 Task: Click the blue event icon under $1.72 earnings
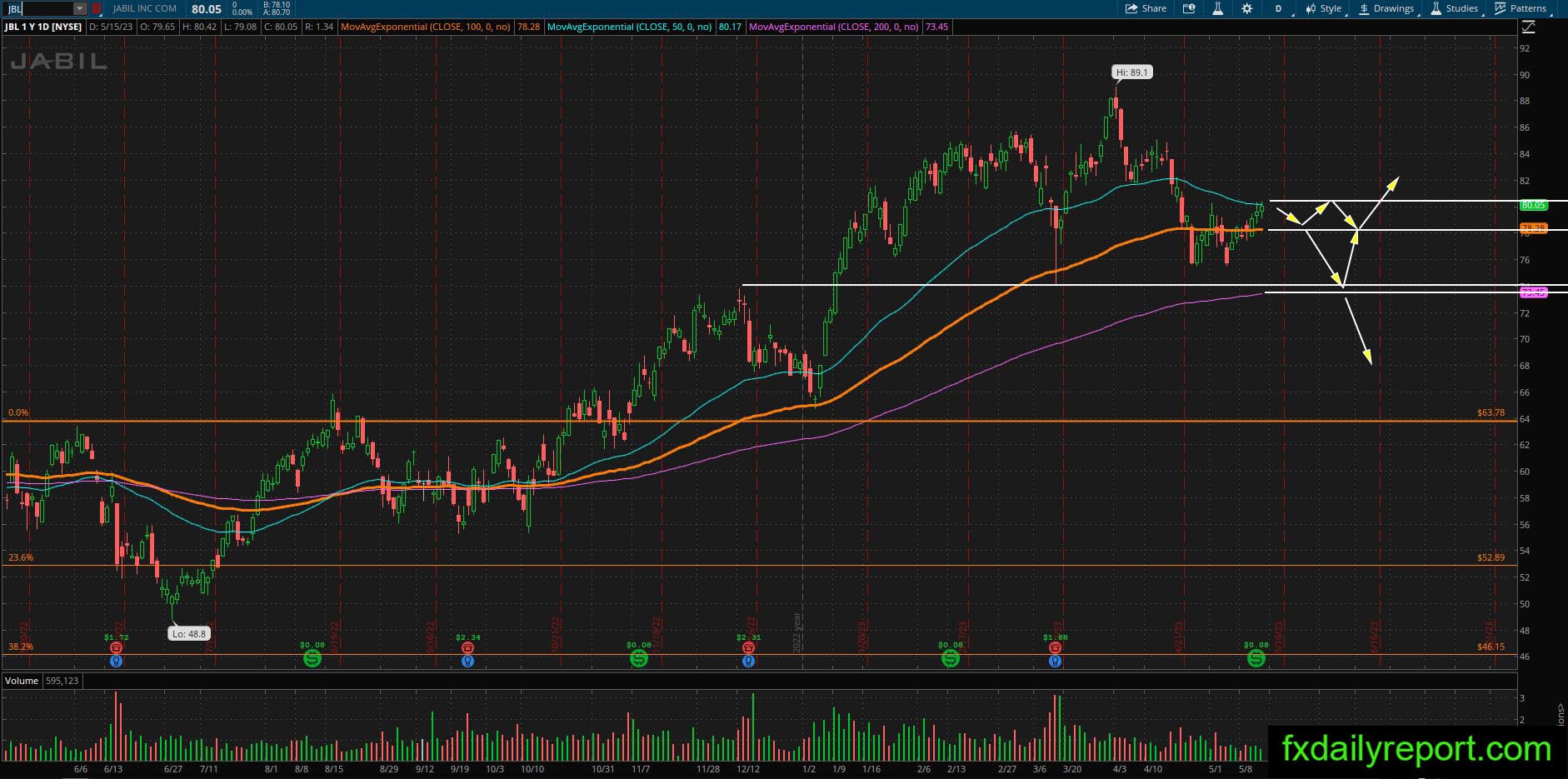pos(117,661)
